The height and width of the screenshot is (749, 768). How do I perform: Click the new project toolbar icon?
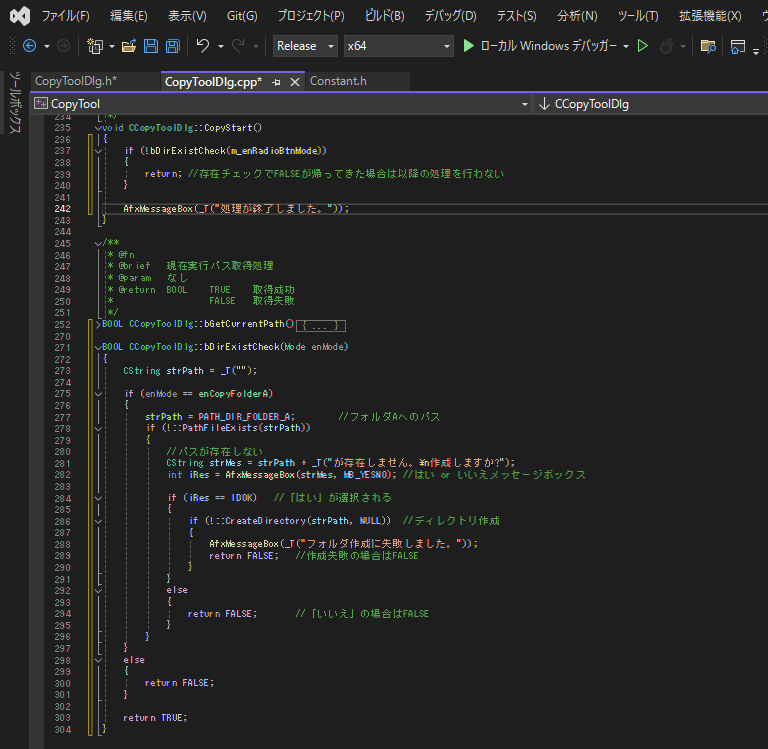click(95, 46)
